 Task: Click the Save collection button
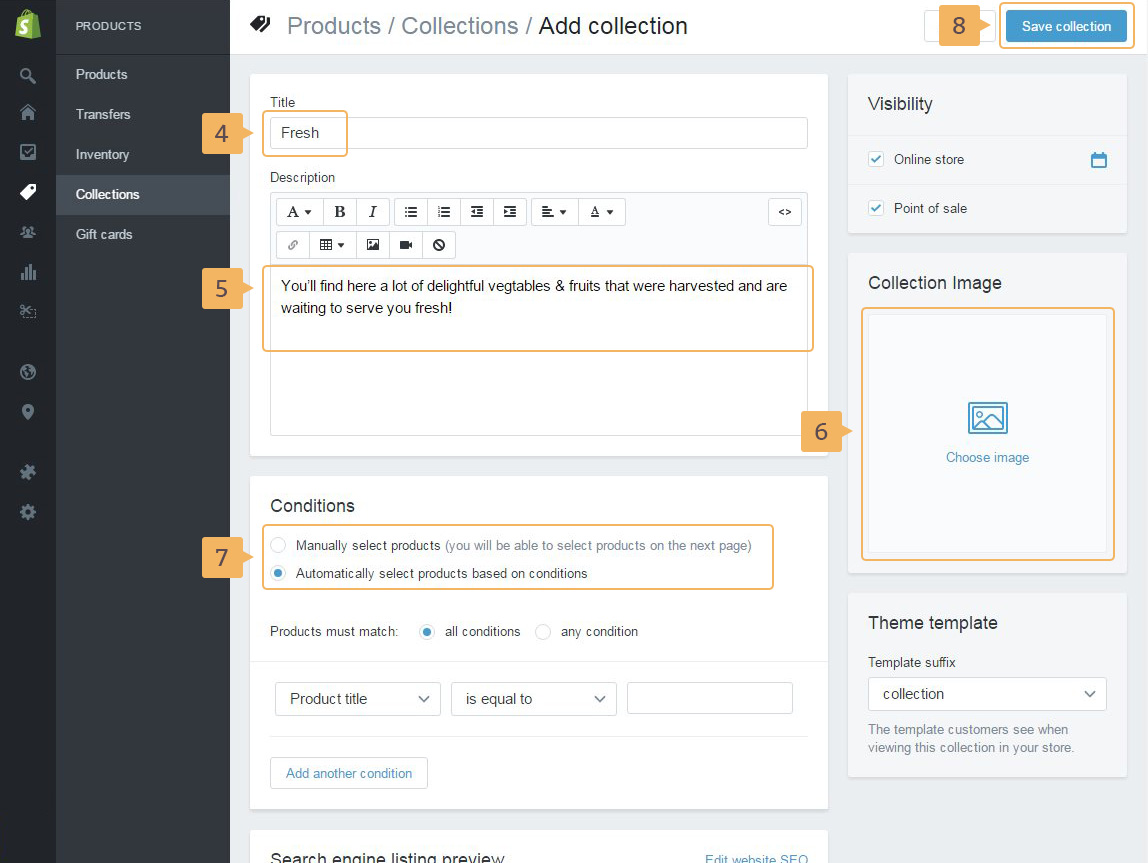point(1066,27)
